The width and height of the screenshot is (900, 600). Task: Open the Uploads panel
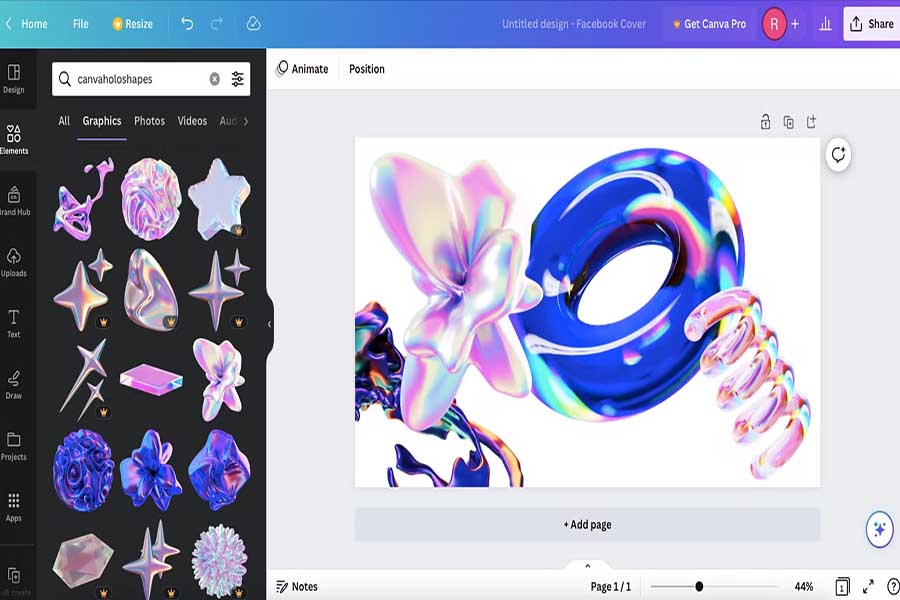(x=14, y=262)
